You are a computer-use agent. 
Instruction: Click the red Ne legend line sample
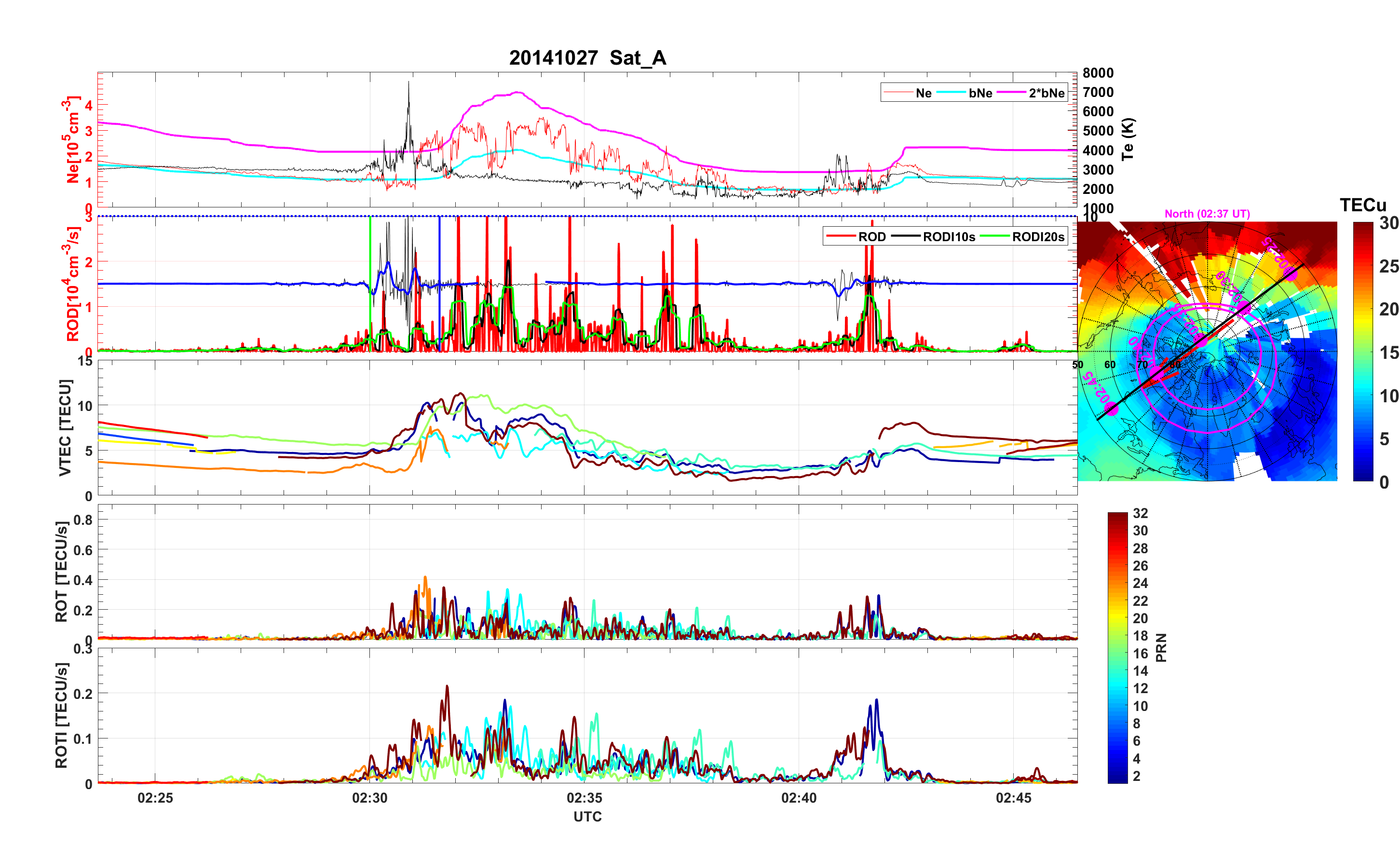(898, 93)
